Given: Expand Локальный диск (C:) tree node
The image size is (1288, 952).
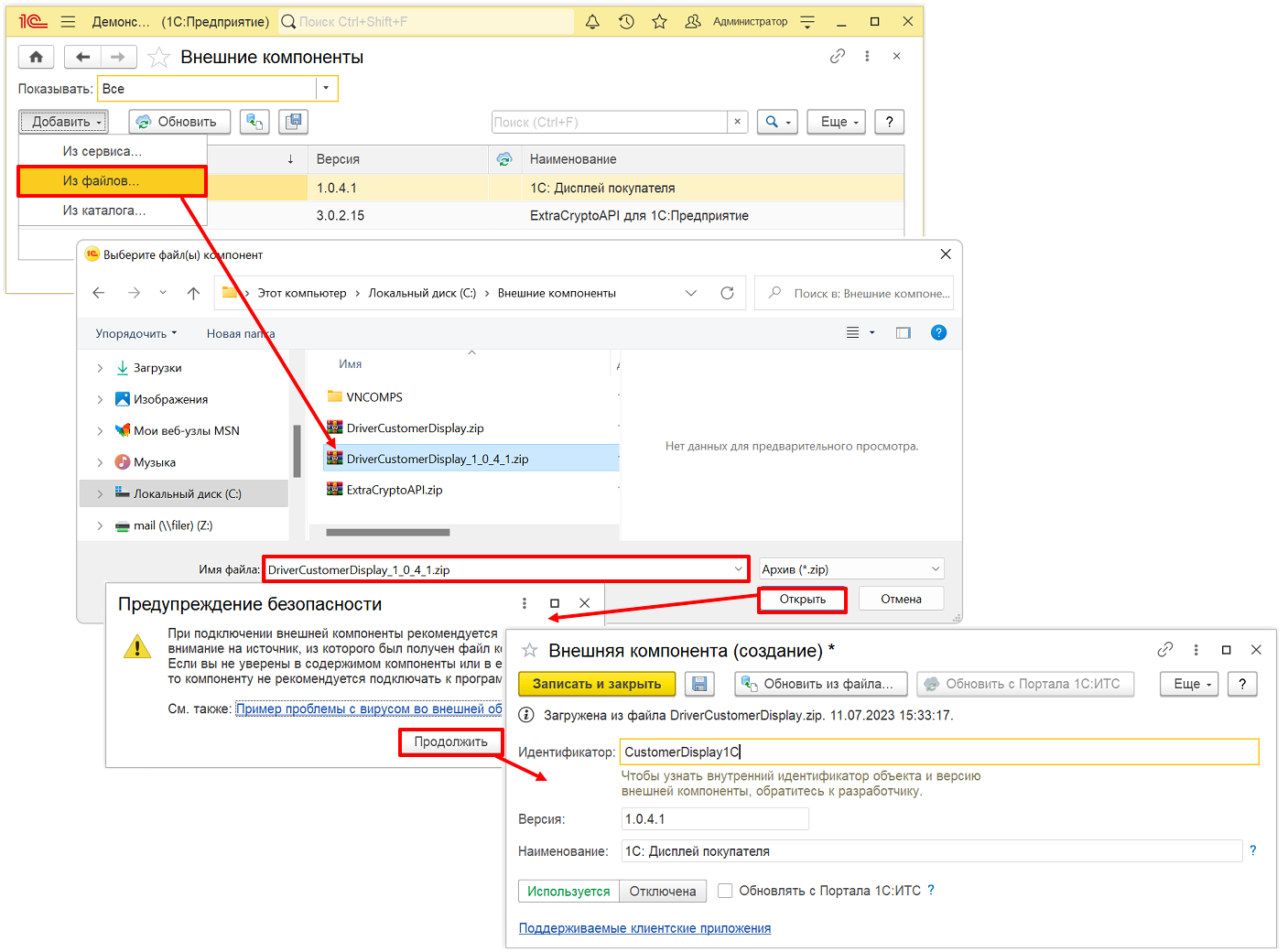Looking at the screenshot, I should (100, 494).
